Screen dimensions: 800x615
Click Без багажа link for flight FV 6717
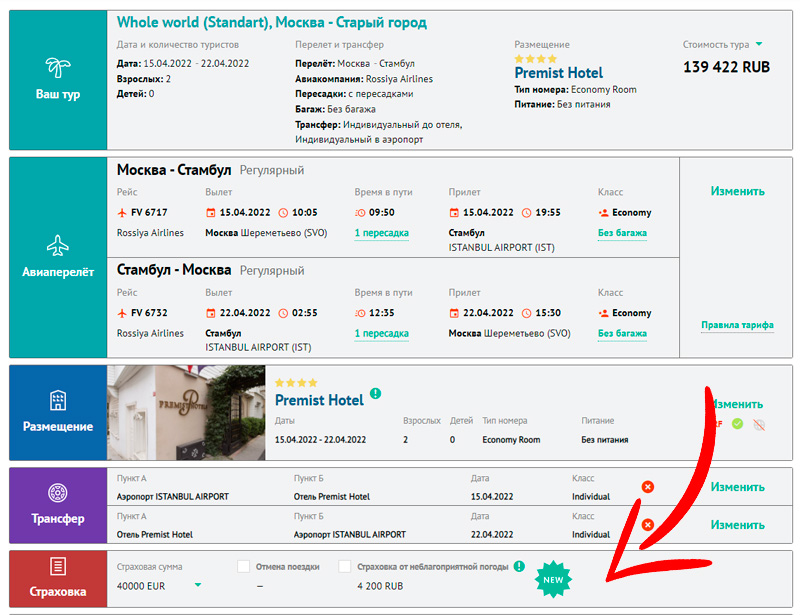point(622,233)
